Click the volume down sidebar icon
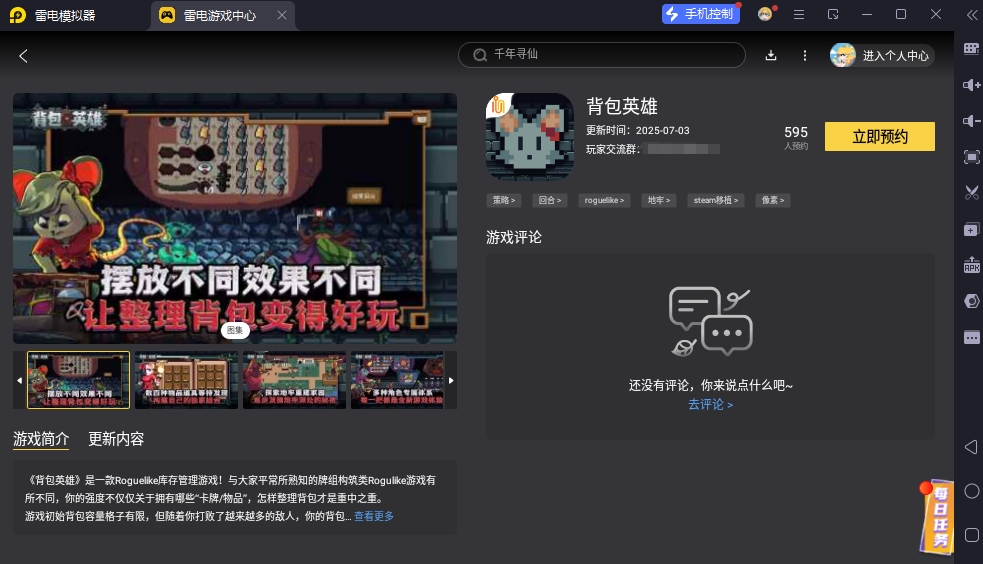 point(971,121)
